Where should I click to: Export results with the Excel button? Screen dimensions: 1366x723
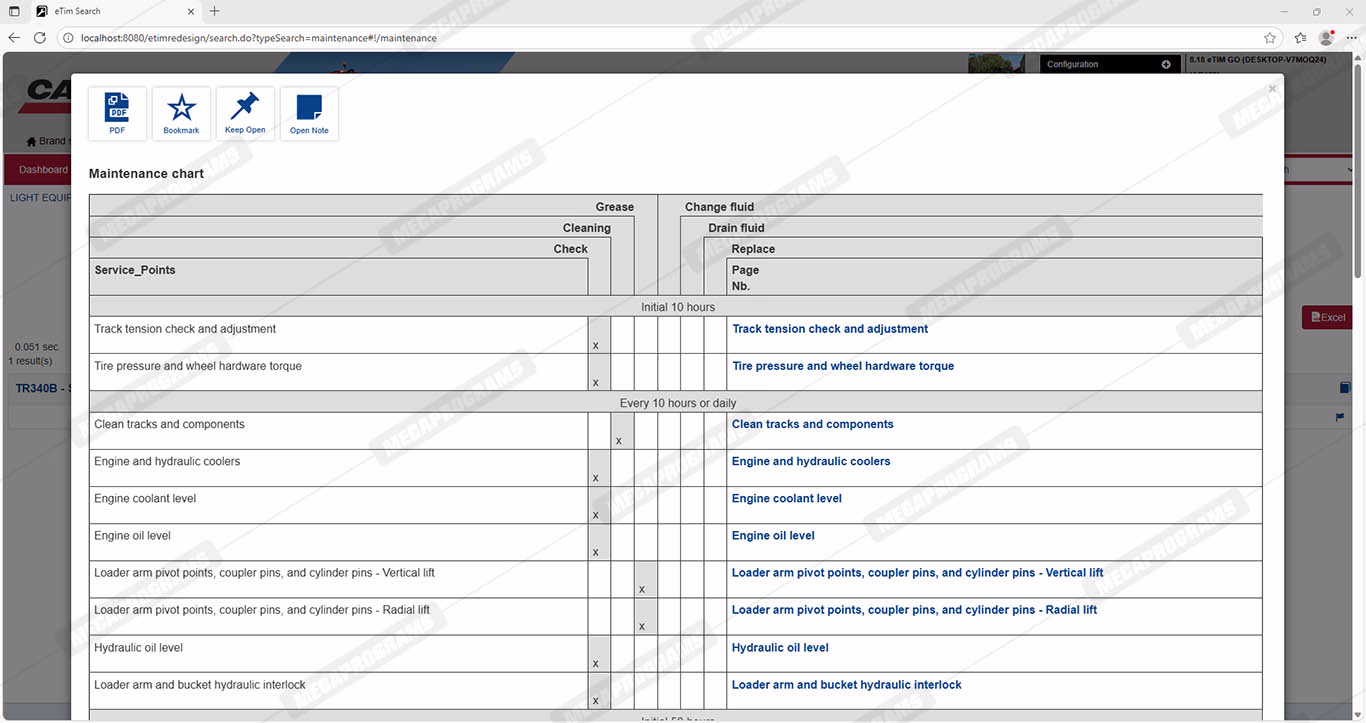[x=1327, y=317]
